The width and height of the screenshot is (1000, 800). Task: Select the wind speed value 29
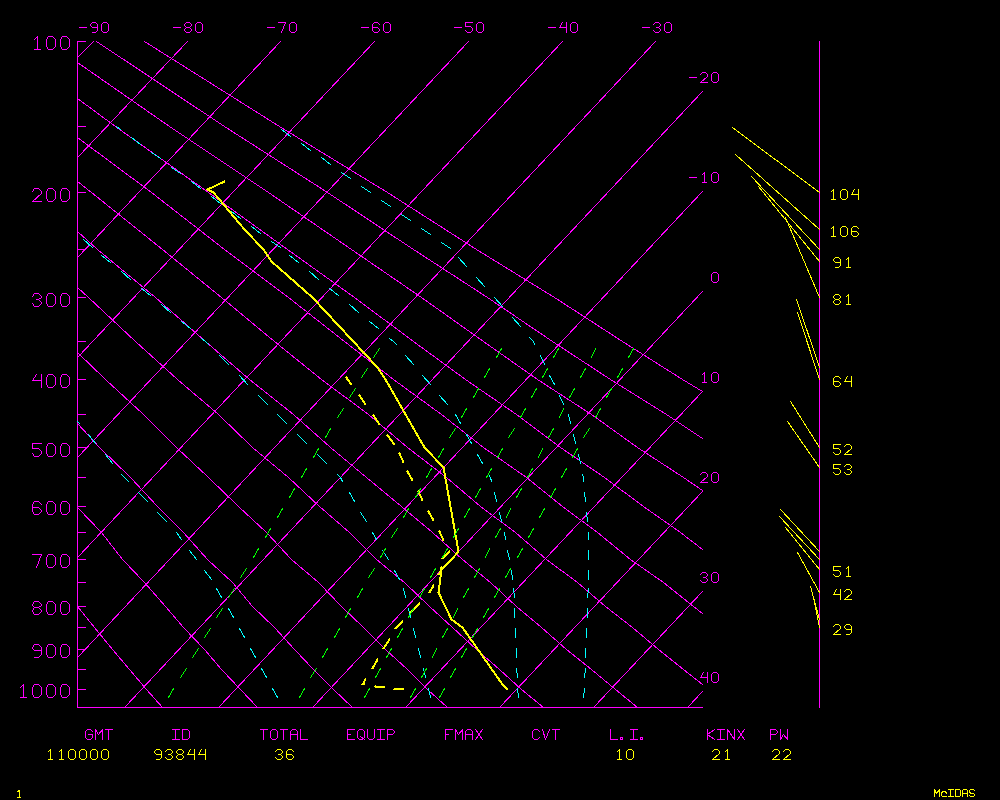tap(842, 630)
